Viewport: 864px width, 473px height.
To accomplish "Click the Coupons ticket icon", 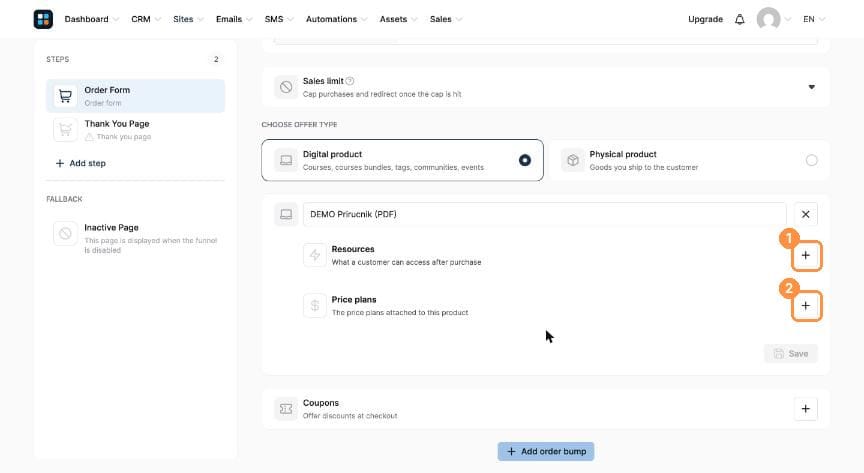I will point(286,409).
